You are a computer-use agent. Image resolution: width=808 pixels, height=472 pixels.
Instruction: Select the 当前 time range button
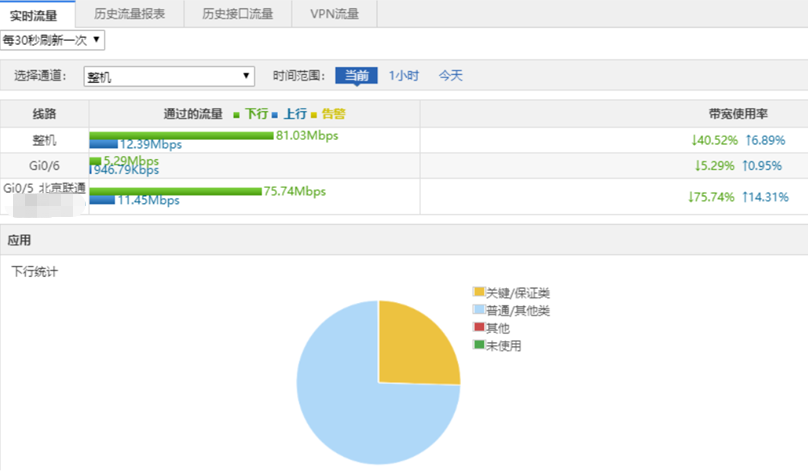(356, 75)
